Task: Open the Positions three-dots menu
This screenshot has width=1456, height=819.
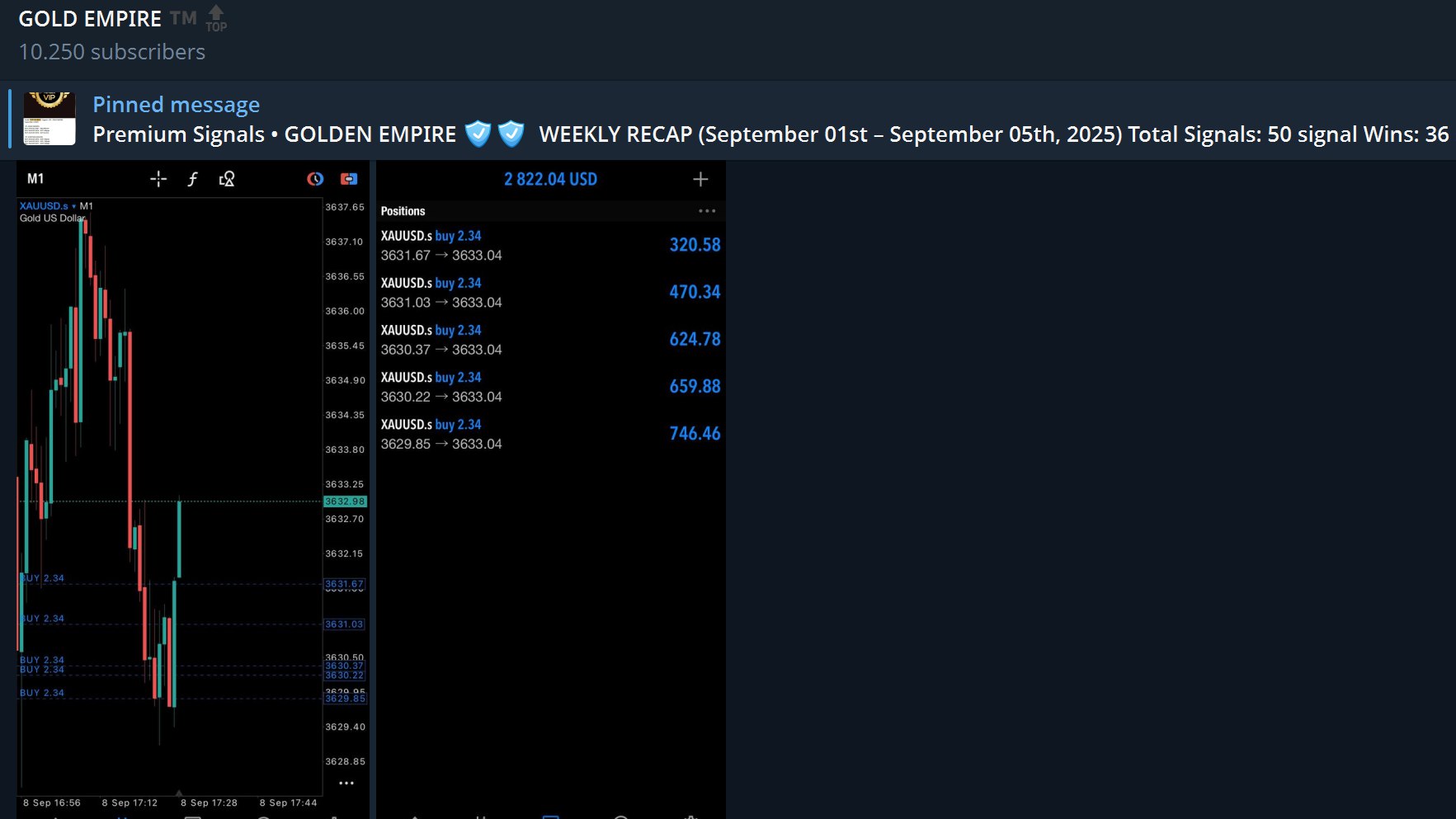Action: coord(707,211)
